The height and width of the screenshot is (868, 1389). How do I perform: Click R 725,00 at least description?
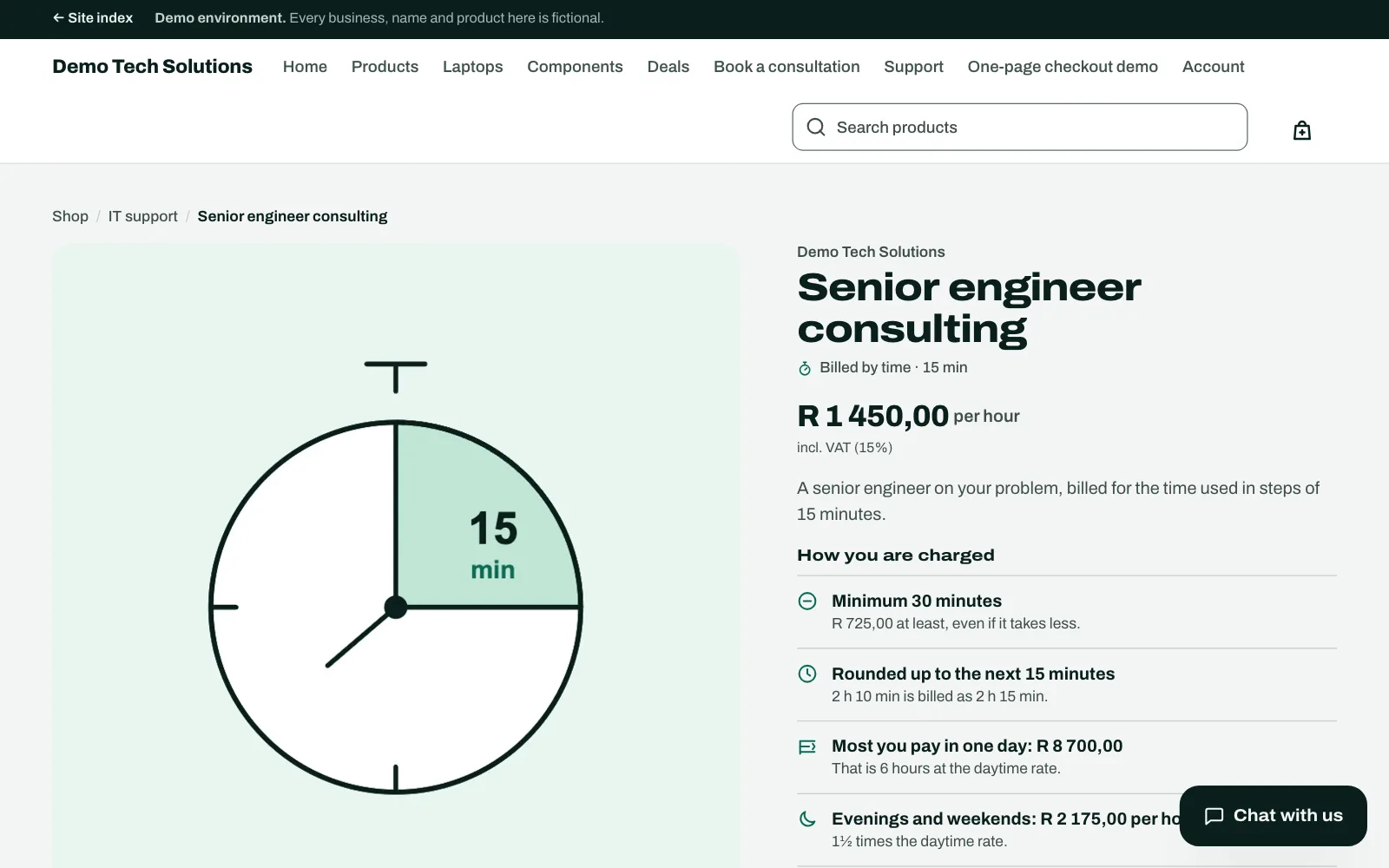click(x=956, y=623)
